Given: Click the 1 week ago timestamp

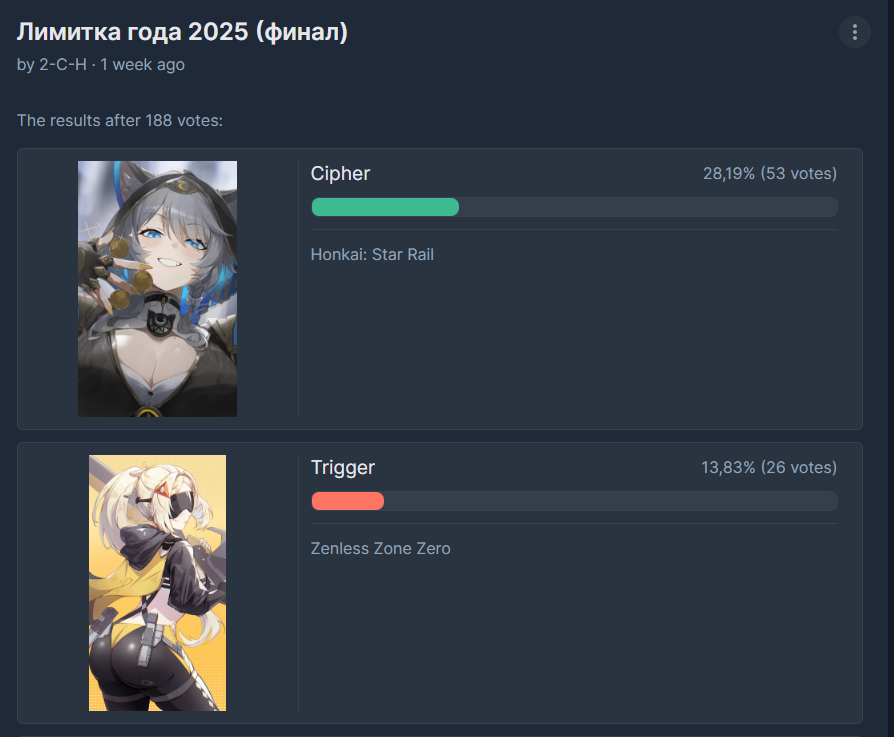Looking at the screenshot, I should (143, 64).
